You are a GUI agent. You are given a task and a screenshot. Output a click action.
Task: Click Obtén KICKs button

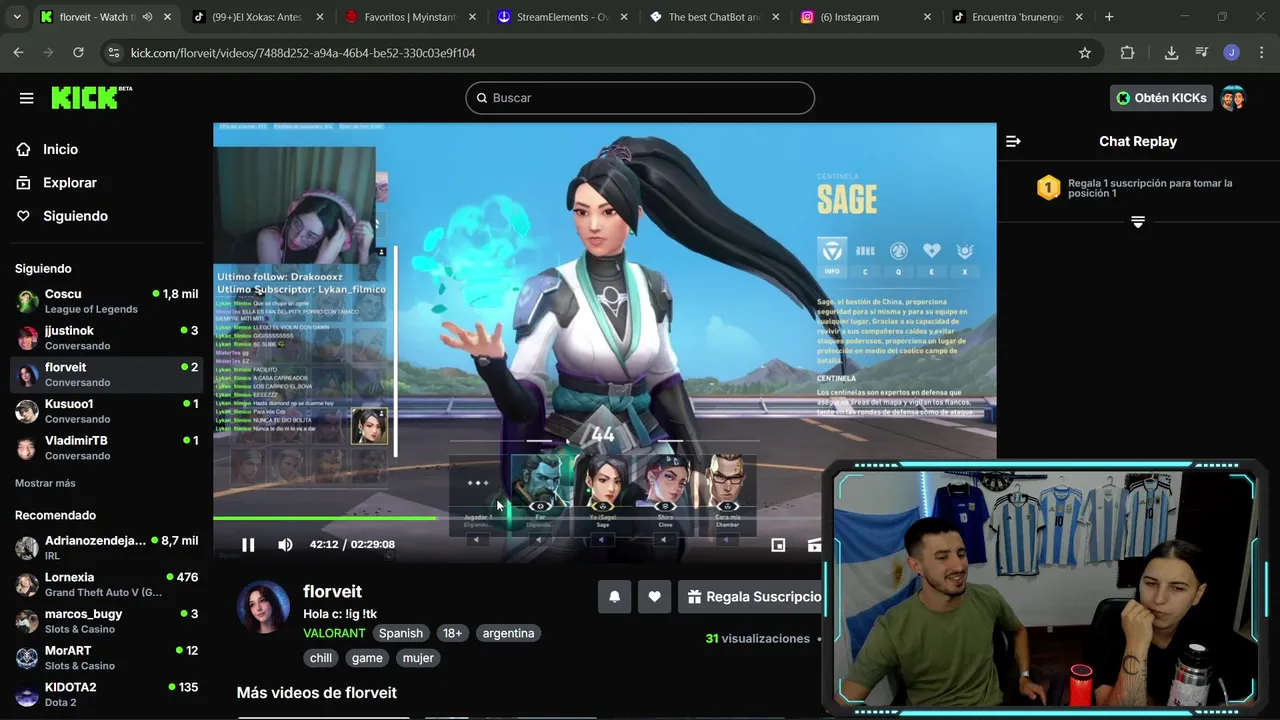[x=1161, y=98]
